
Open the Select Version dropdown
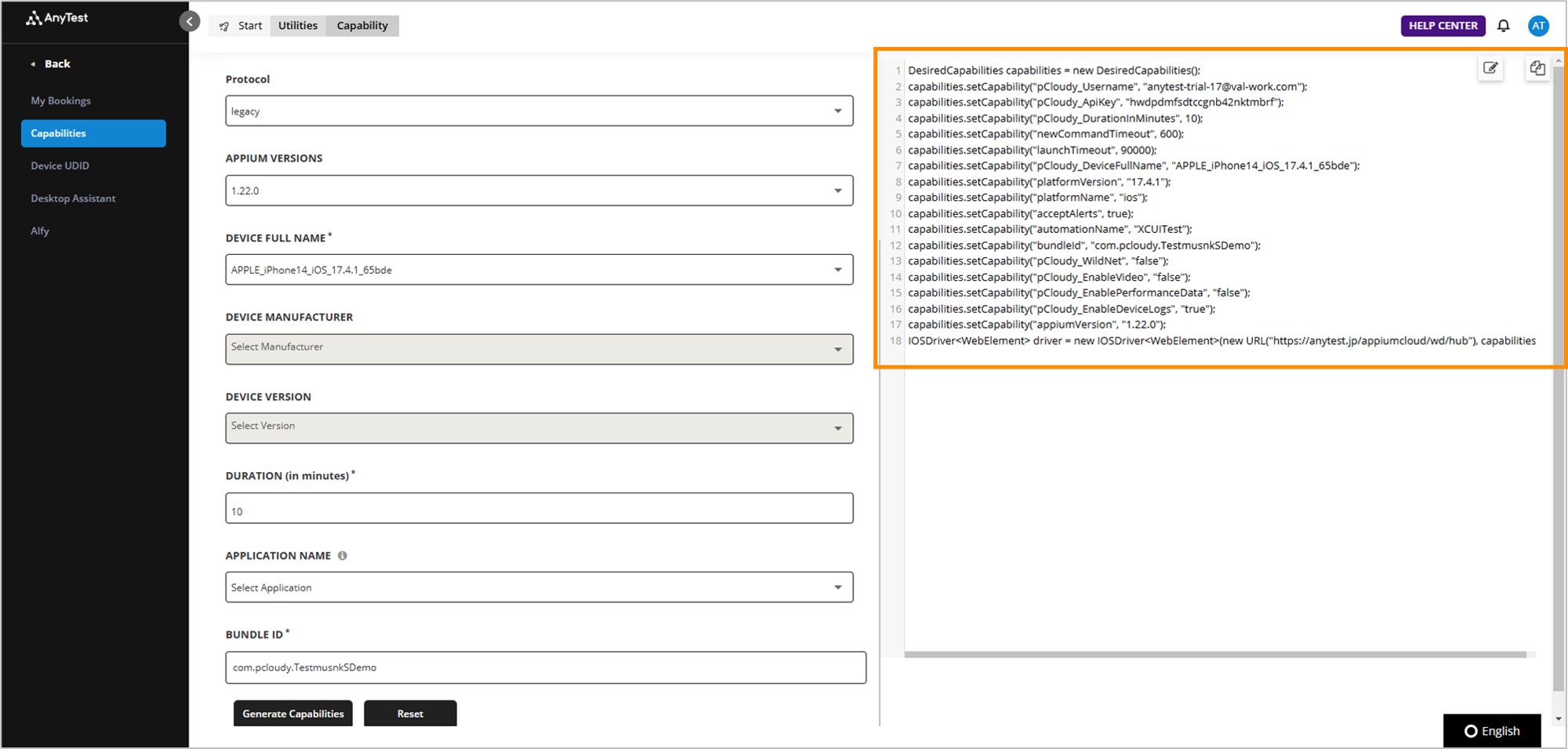point(539,428)
